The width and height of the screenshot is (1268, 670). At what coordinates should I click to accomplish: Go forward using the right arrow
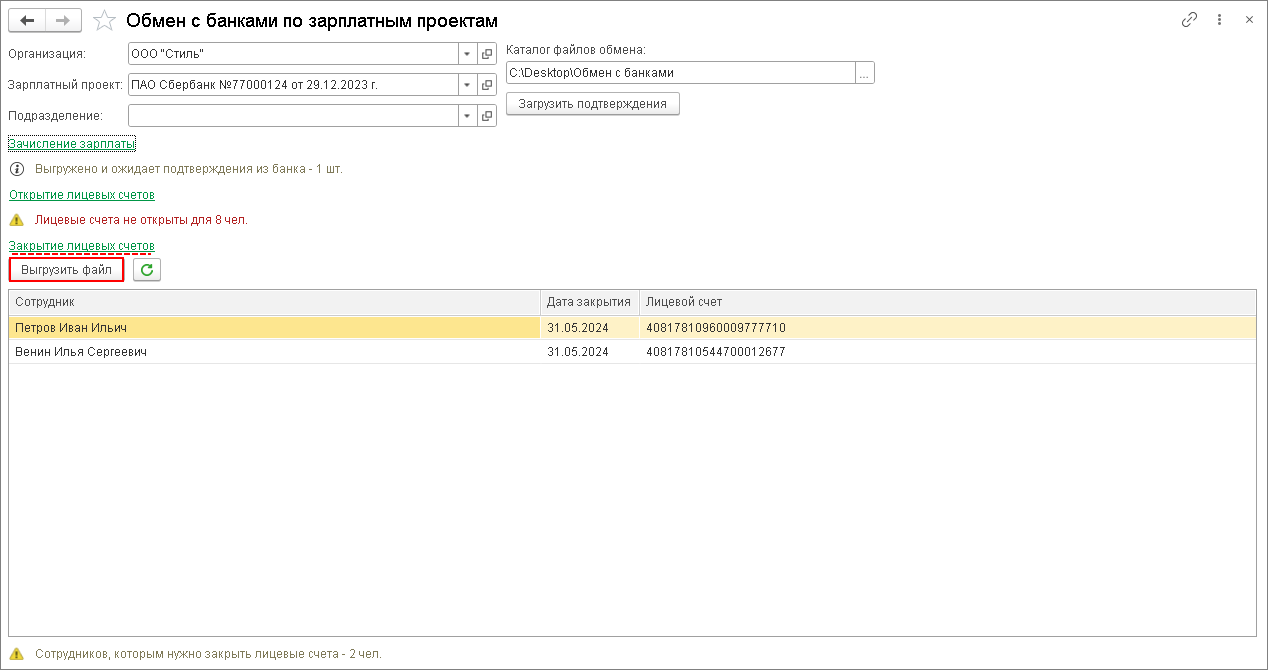(x=62, y=20)
